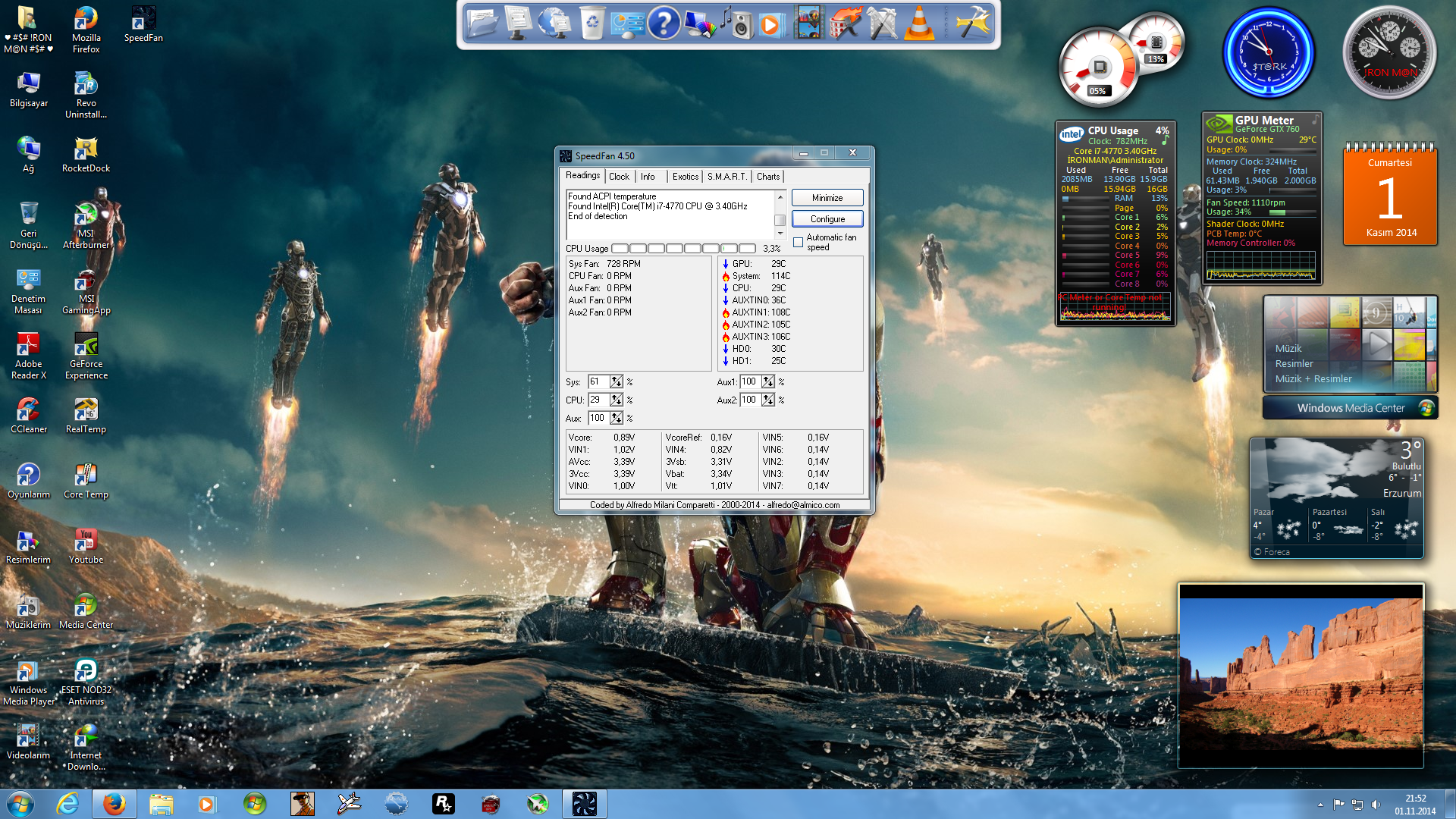Adjust the Aux fan speed spinner
The image size is (1456, 819).
point(617,418)
